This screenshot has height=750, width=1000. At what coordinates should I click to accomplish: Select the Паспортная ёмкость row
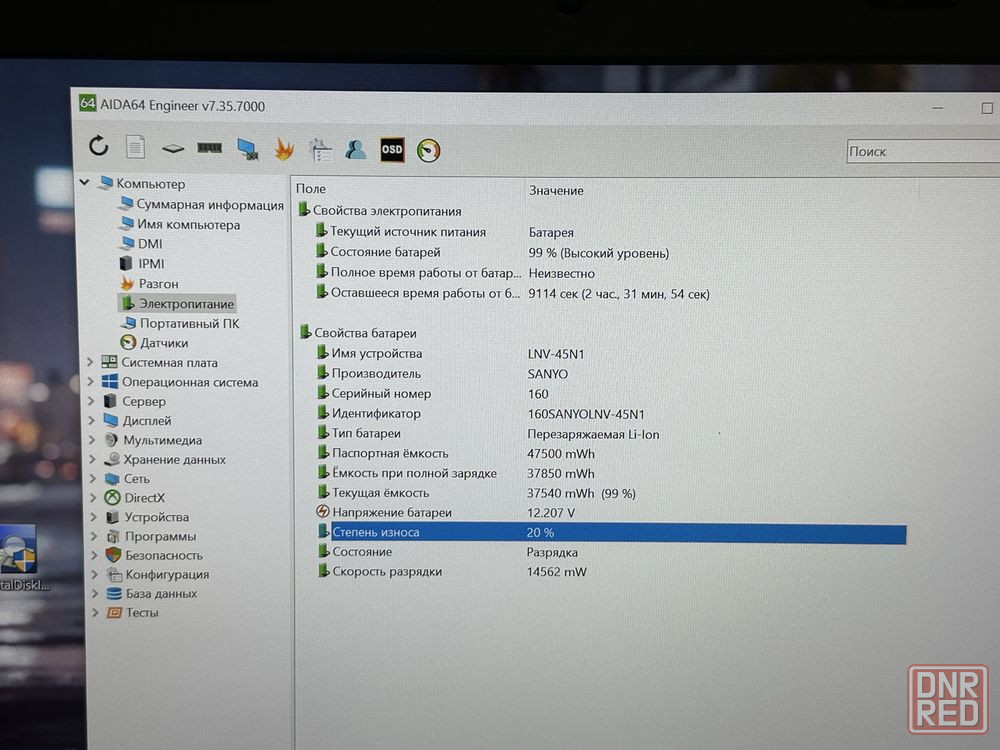pyautogui.click(x=457, y=453)
